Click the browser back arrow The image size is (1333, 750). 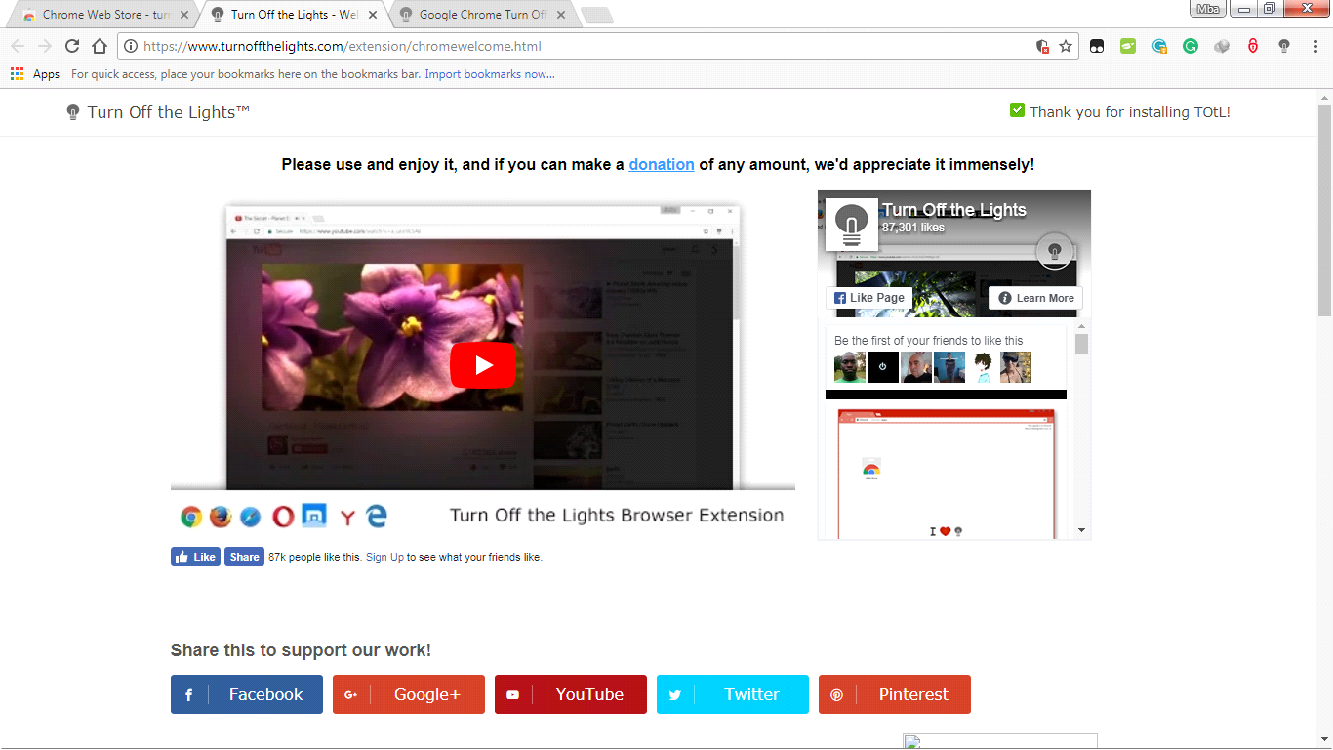[x=17, y=46]
